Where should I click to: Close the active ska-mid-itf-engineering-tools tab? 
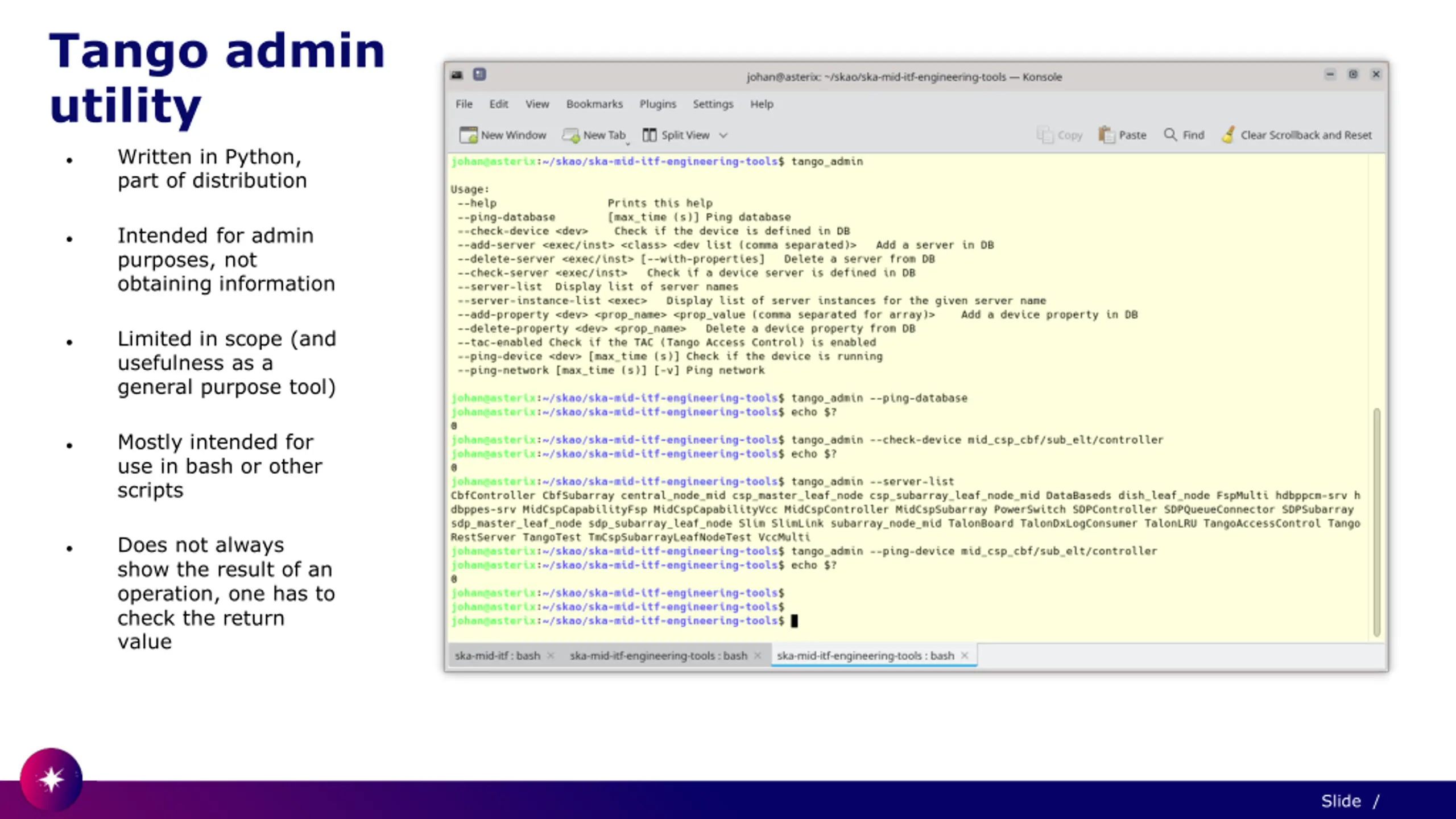tap(965, 656)
